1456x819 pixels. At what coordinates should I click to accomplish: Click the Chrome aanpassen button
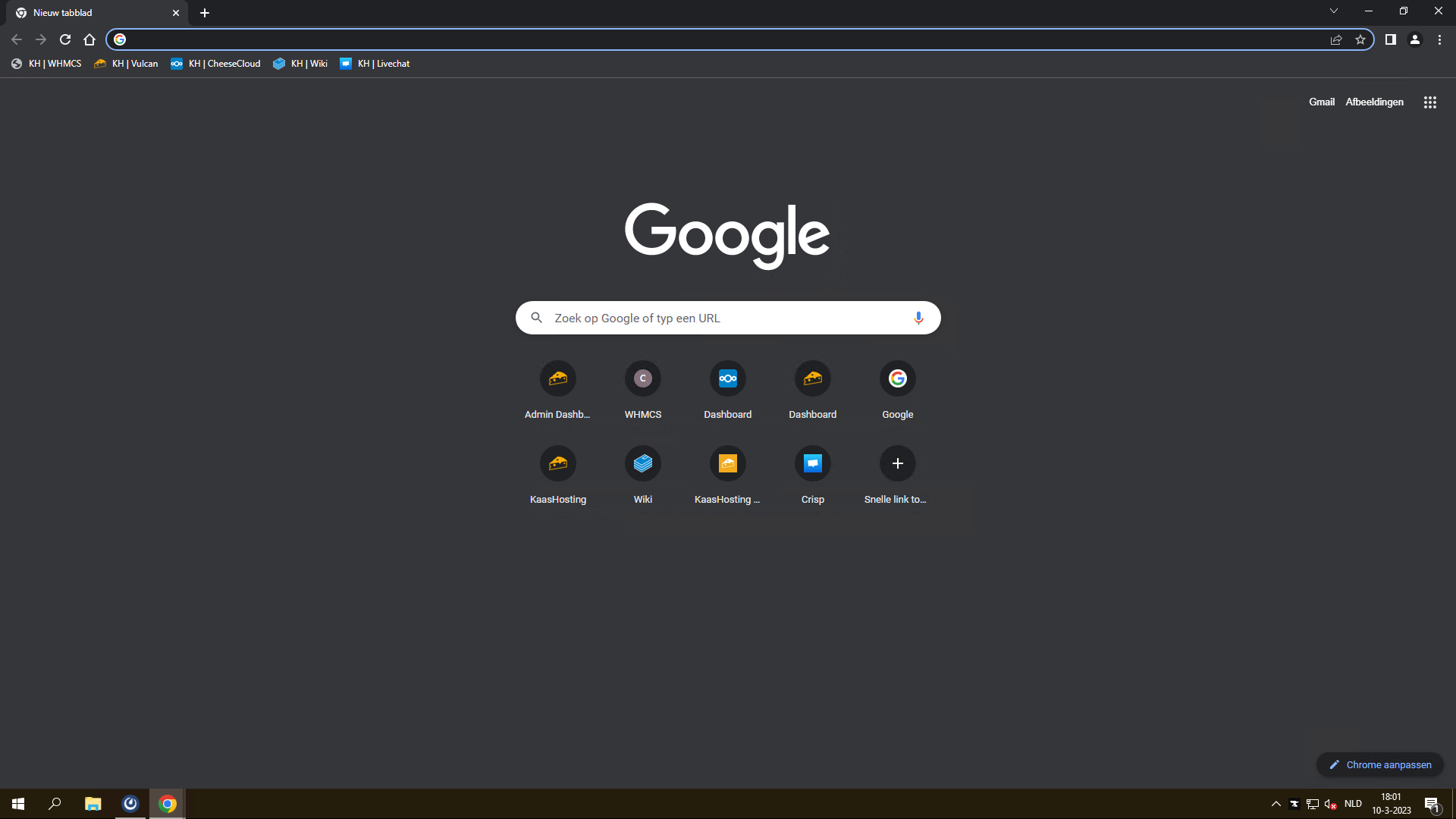coord(1380,764)
